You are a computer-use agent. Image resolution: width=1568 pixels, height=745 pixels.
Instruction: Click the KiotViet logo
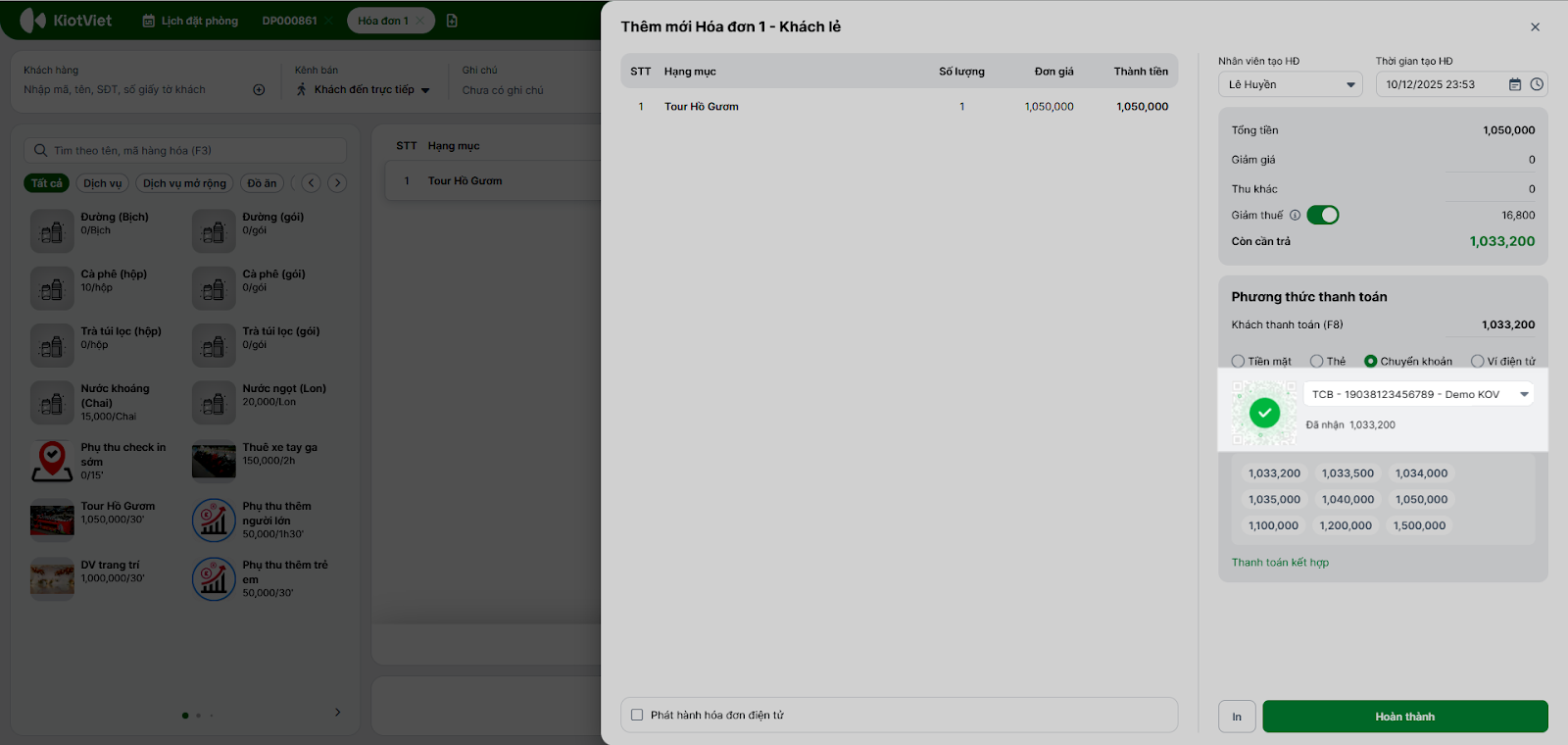point(66,20)
